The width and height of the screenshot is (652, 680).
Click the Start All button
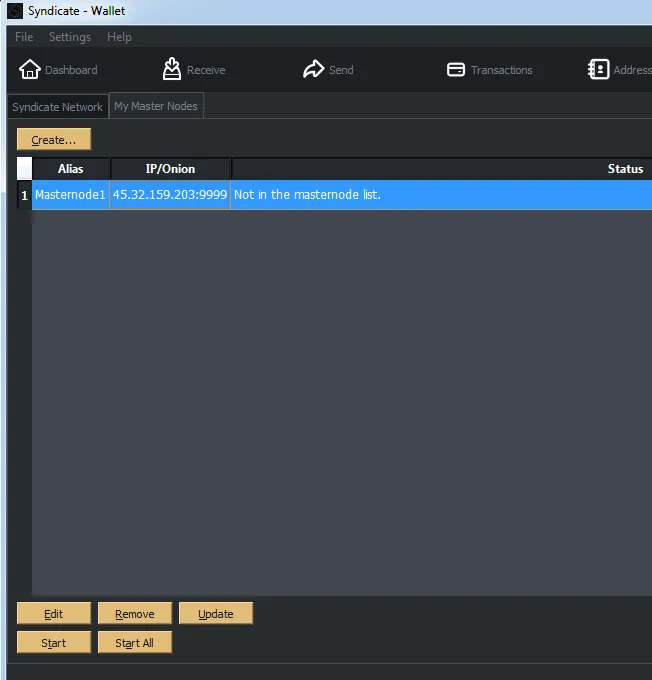135,642
